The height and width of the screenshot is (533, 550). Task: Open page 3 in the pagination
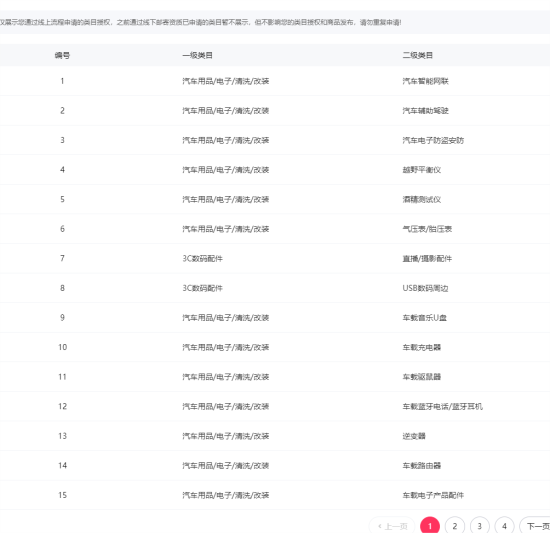click(479, 526)
